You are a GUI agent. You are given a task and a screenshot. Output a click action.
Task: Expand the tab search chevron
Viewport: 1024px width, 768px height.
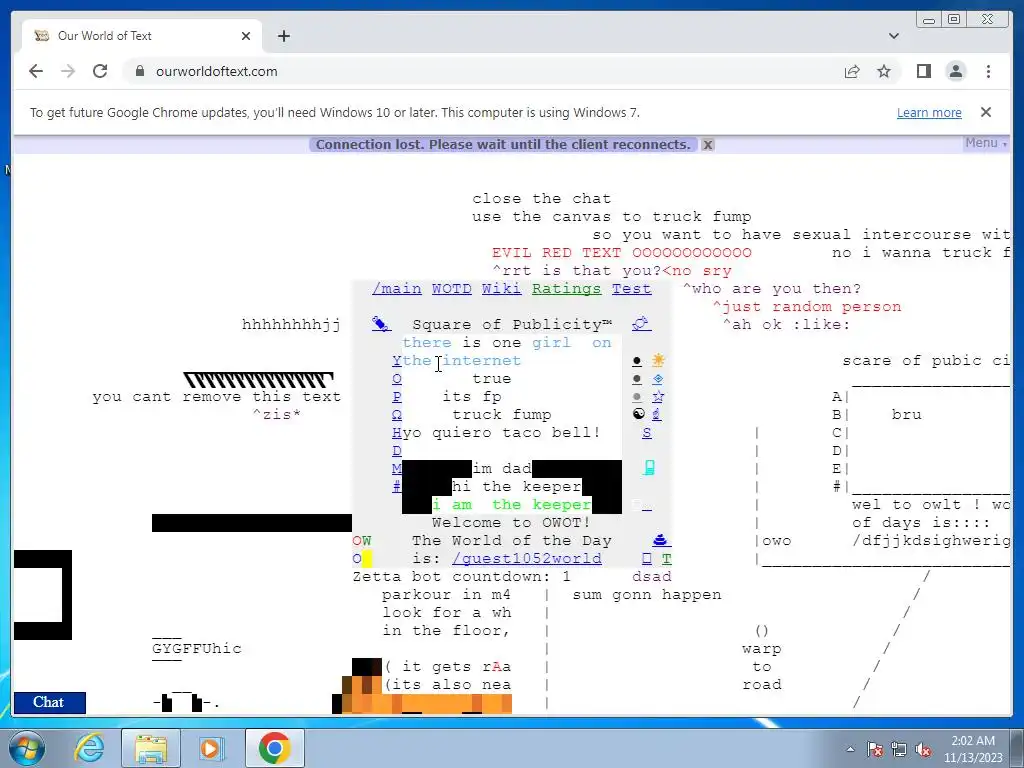(x=893, y=36)
